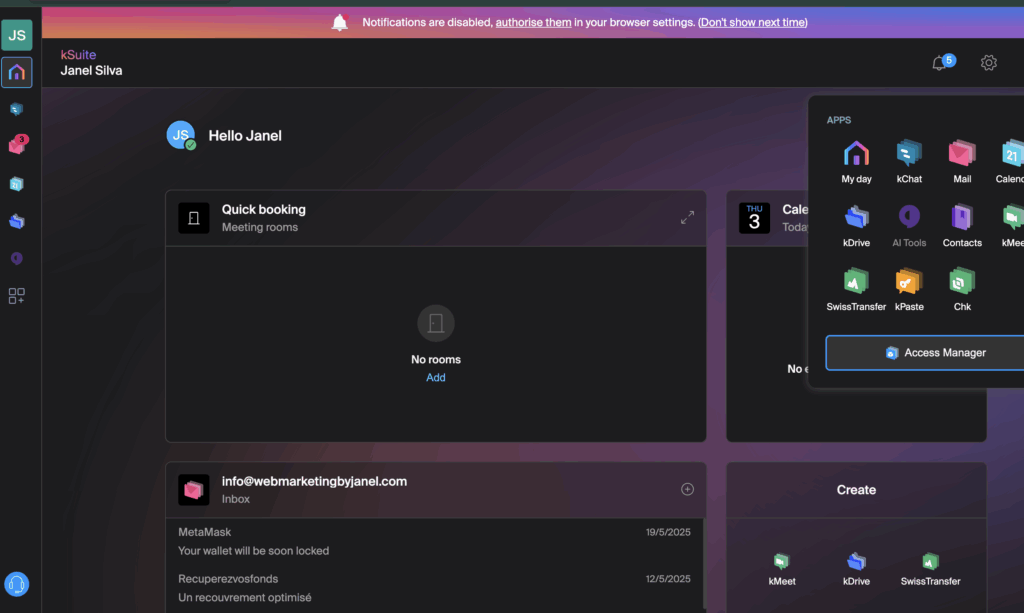Launch Contacts from the Apps panel

[x=962, y=226]
